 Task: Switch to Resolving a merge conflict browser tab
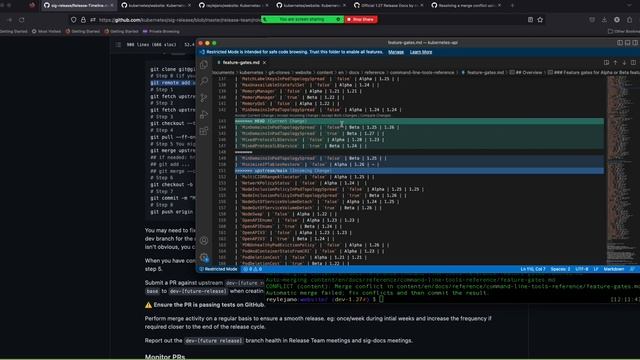click(x=467, y=5)
